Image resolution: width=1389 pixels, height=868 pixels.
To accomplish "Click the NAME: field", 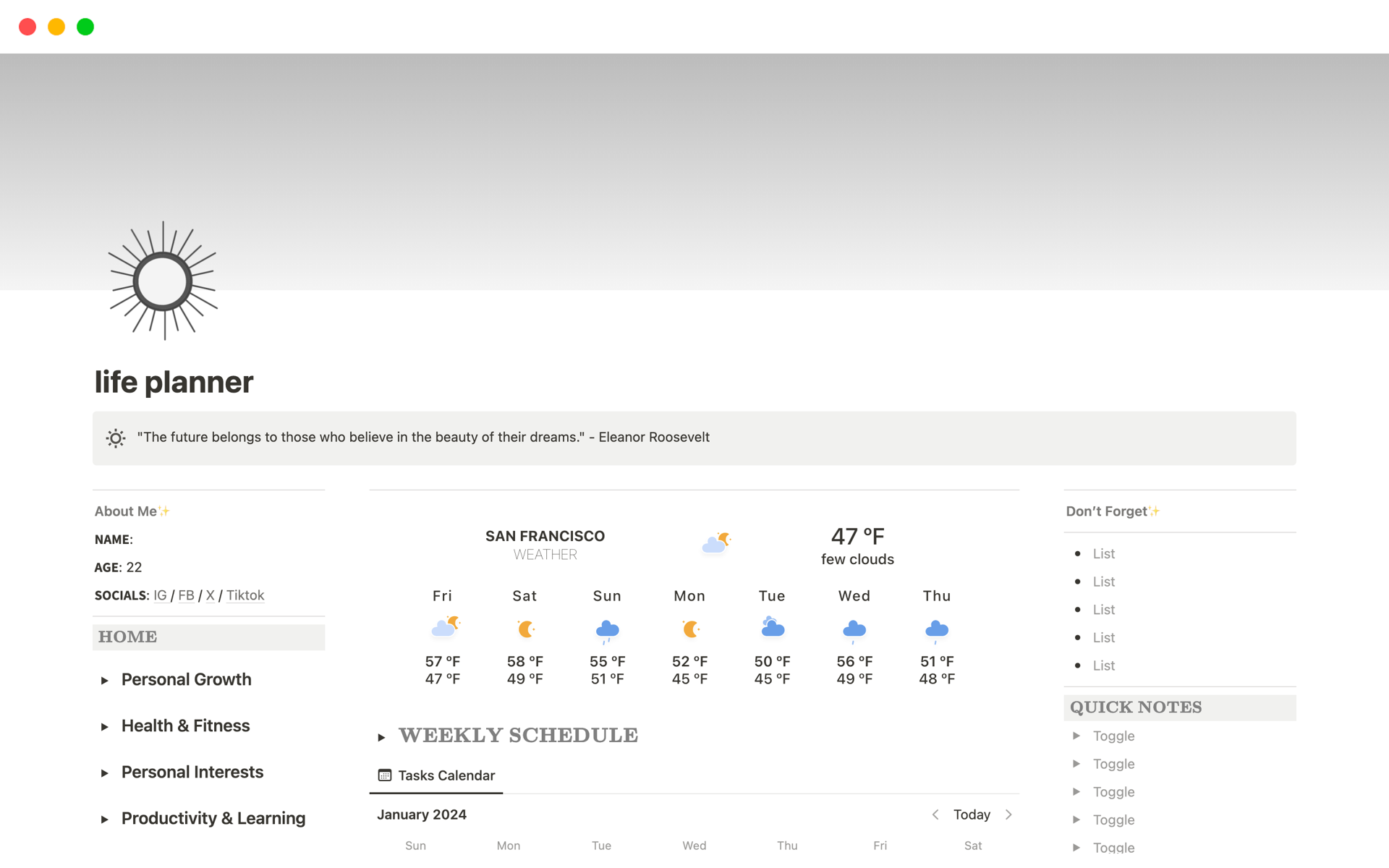I will (114, 540).
